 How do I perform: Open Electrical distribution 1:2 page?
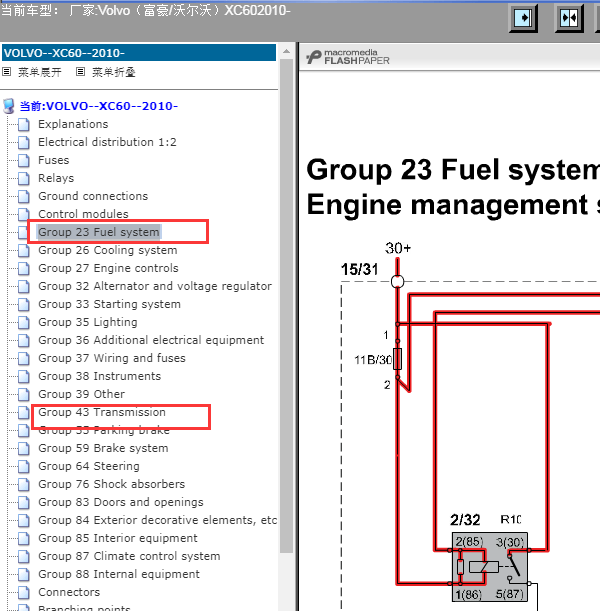coord(108,142)
